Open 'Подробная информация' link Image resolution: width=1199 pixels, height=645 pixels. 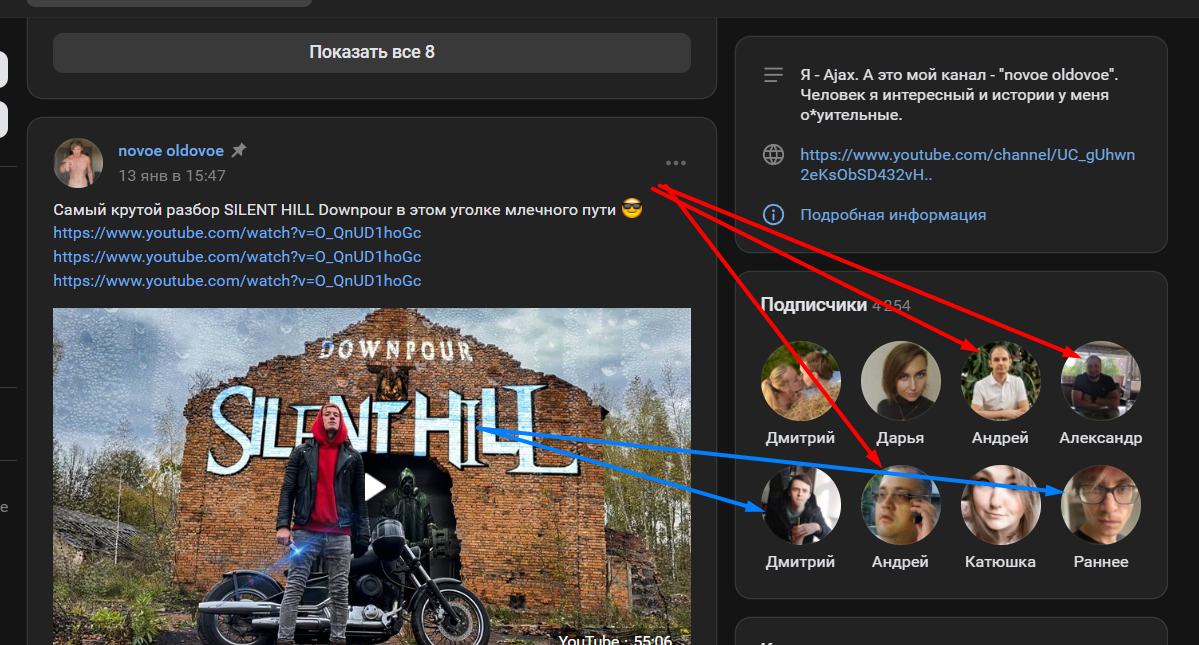pos(893,215)
